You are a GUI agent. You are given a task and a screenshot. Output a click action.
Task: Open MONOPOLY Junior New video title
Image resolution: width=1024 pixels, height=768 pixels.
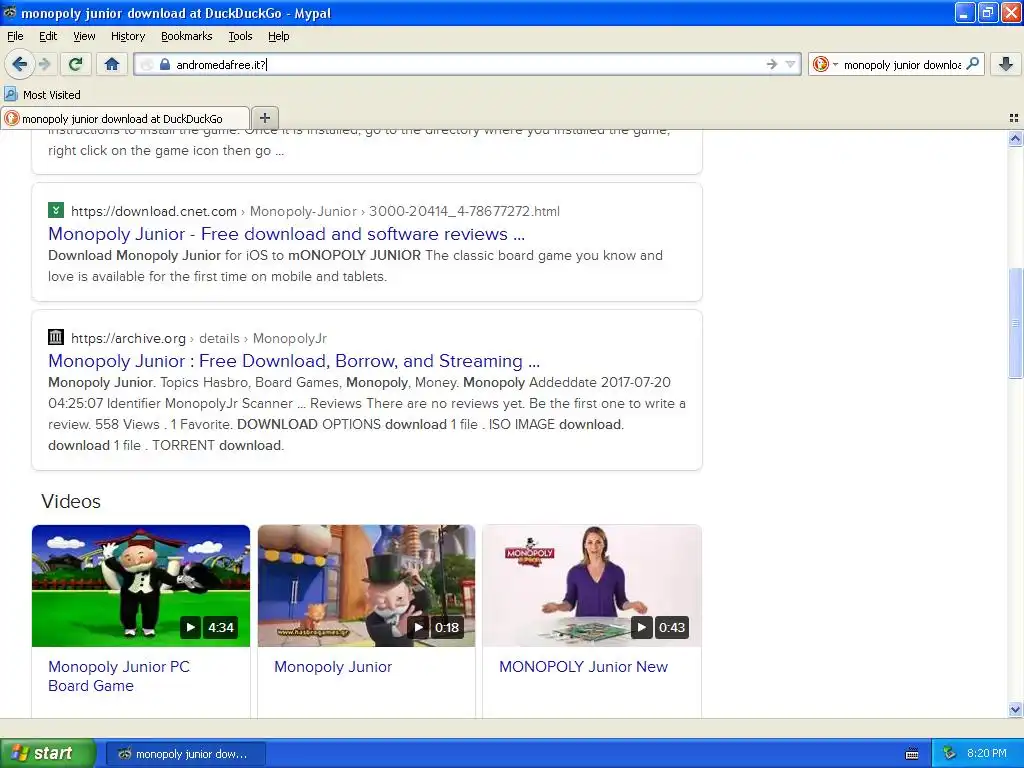(583, 667)
